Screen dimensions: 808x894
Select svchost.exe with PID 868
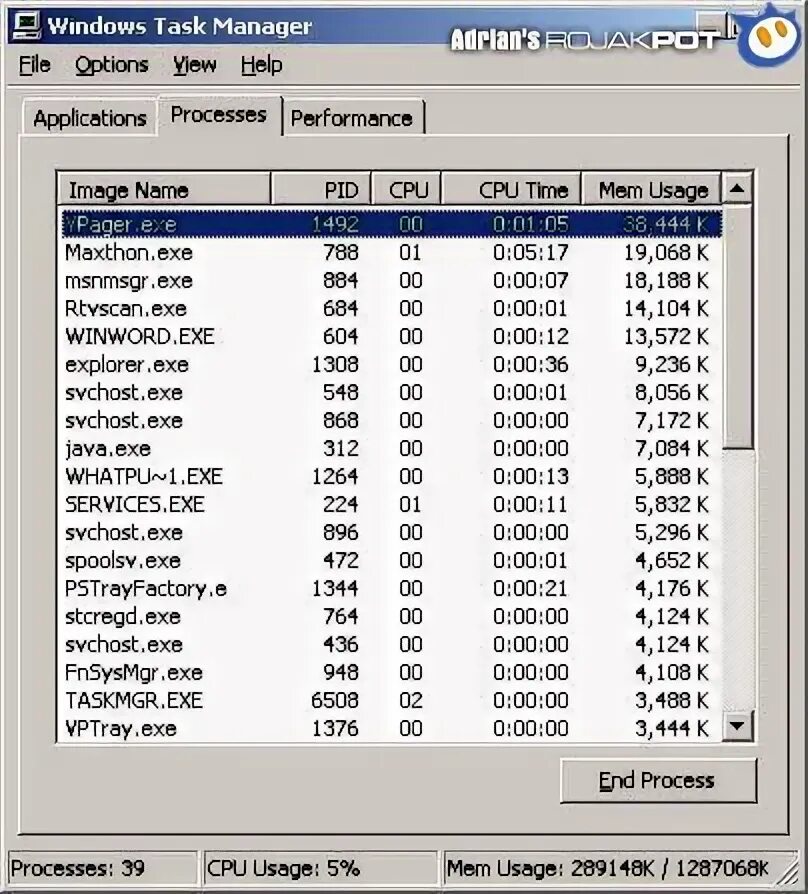(x=390, y=420)
